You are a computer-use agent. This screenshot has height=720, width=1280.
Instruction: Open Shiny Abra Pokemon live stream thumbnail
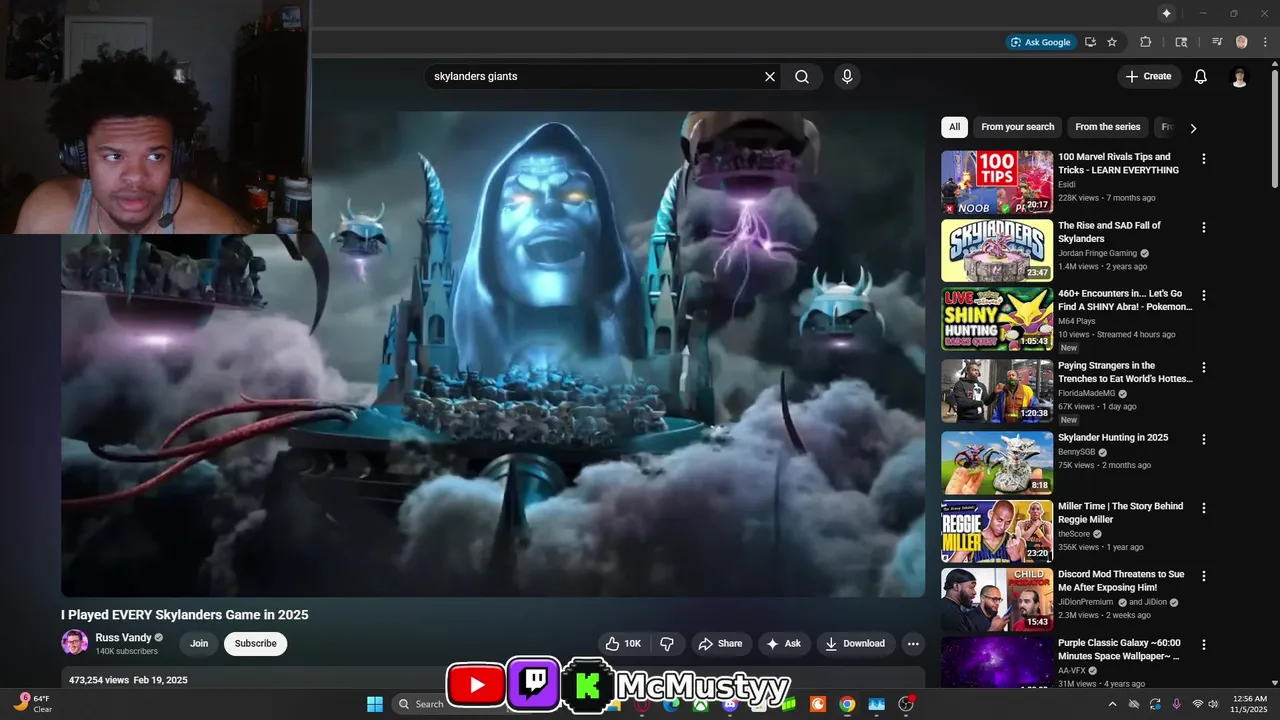[x=997, y=319]
